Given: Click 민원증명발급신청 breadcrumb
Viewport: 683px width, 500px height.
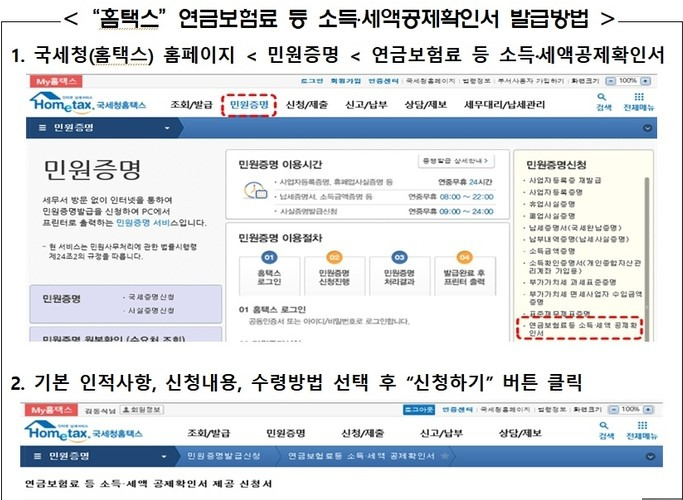Looking at the screenshot, I should (223, 456).
